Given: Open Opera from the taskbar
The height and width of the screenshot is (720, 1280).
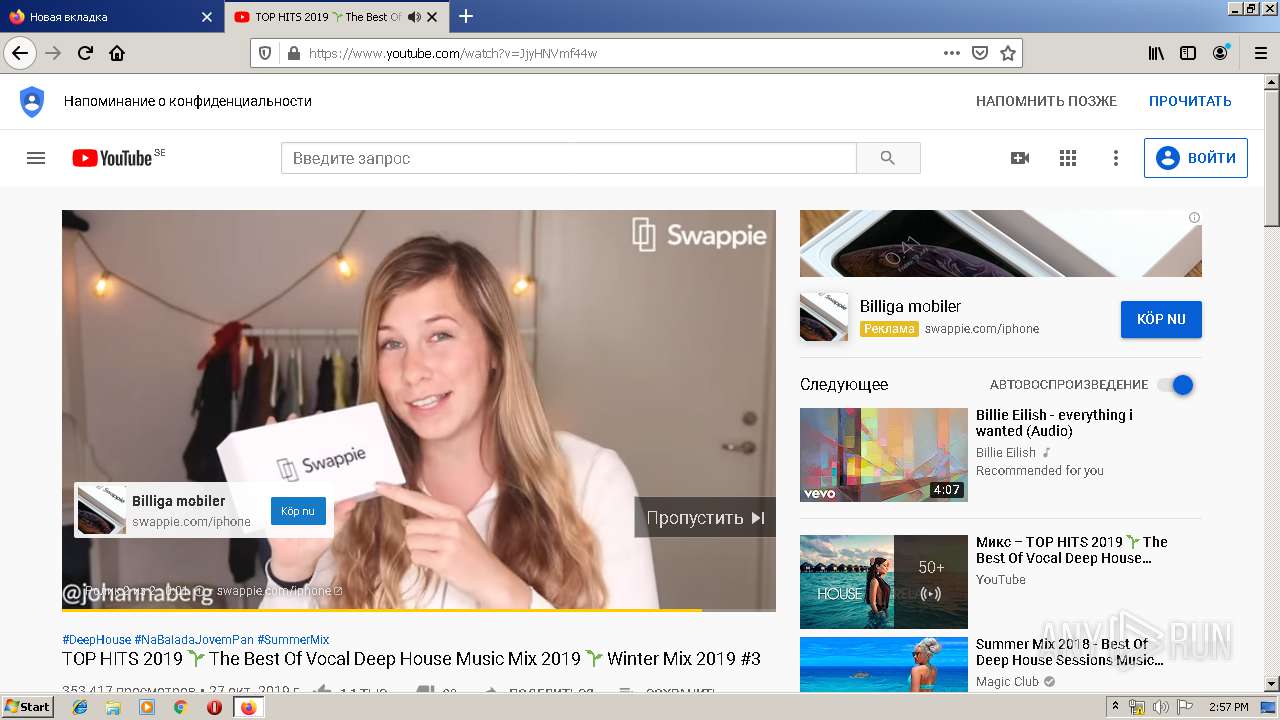Looking at the screenshot, I should (214, 707).
